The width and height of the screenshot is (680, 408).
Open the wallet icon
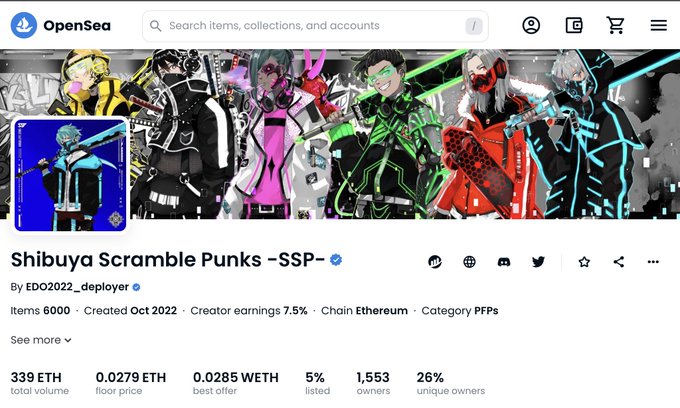574,26
